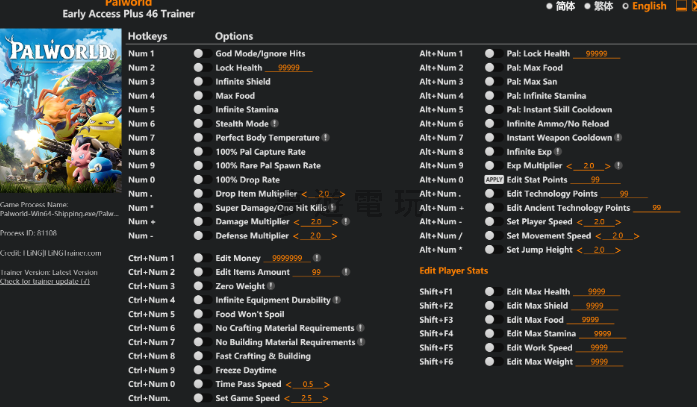Viewport: 697px width, 407px height.
Task: Switch on 100% Rare Pal Spawn Rate
Action: point(203,165)
